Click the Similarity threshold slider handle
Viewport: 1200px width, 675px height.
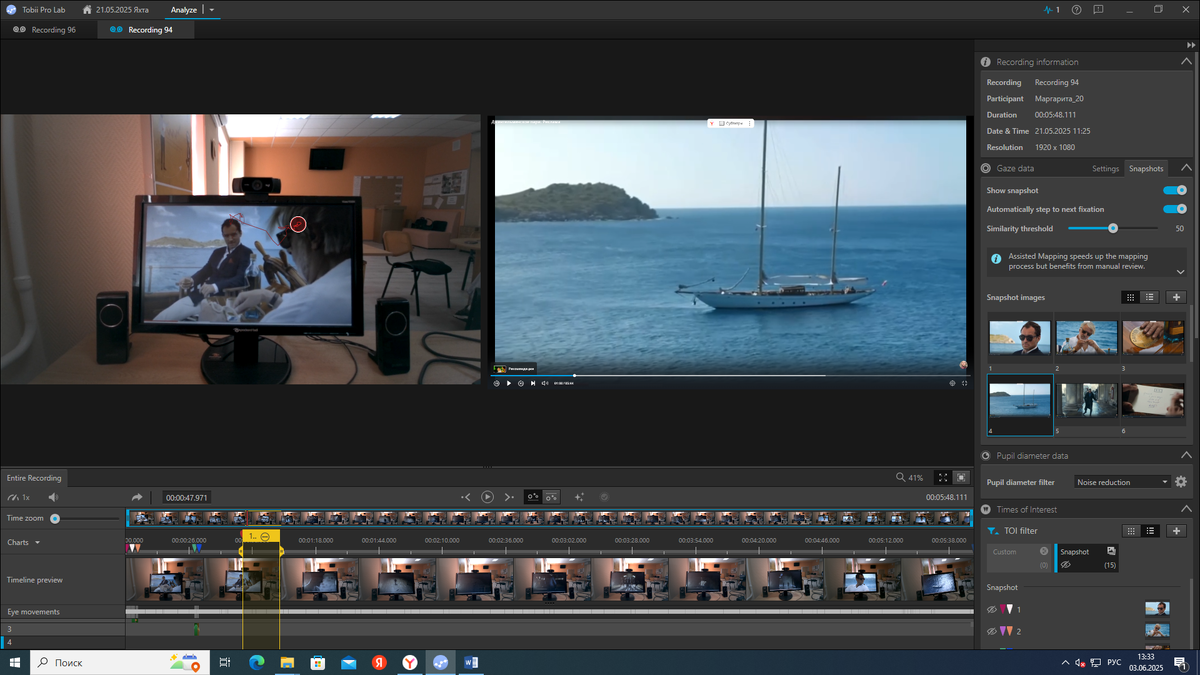(1113, 229)
